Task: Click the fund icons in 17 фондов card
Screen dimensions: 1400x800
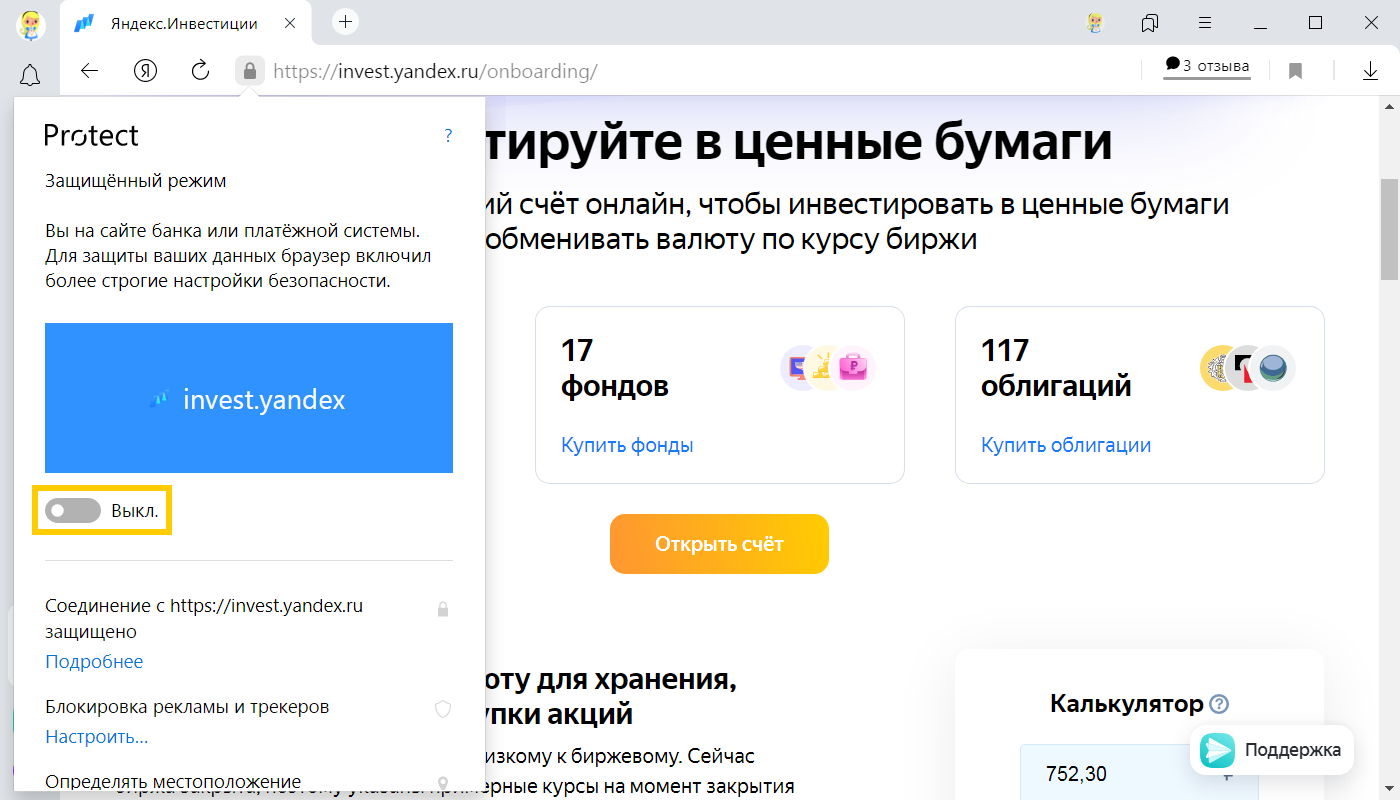Action: point(828,368)
